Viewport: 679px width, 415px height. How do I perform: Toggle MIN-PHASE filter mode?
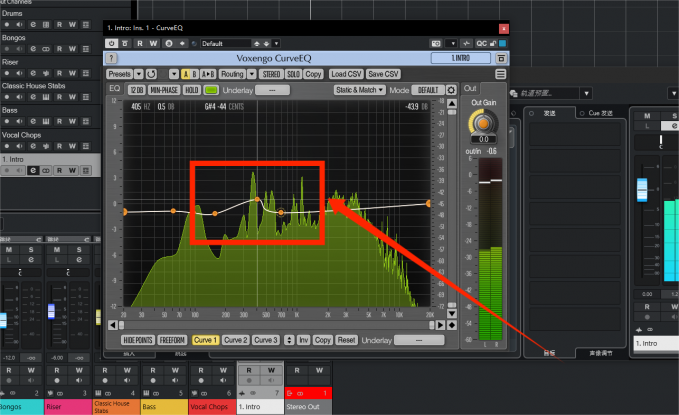click(x=164, y=90)
